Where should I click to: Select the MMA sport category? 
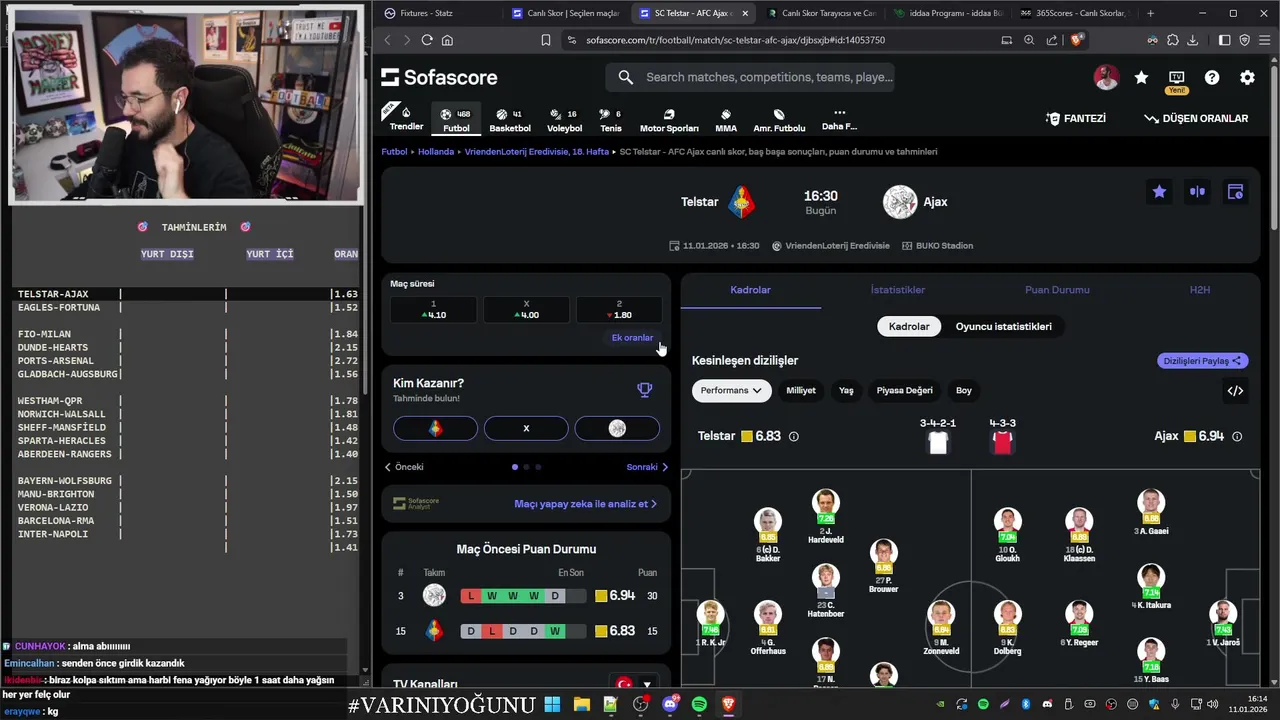click(726, 120)
